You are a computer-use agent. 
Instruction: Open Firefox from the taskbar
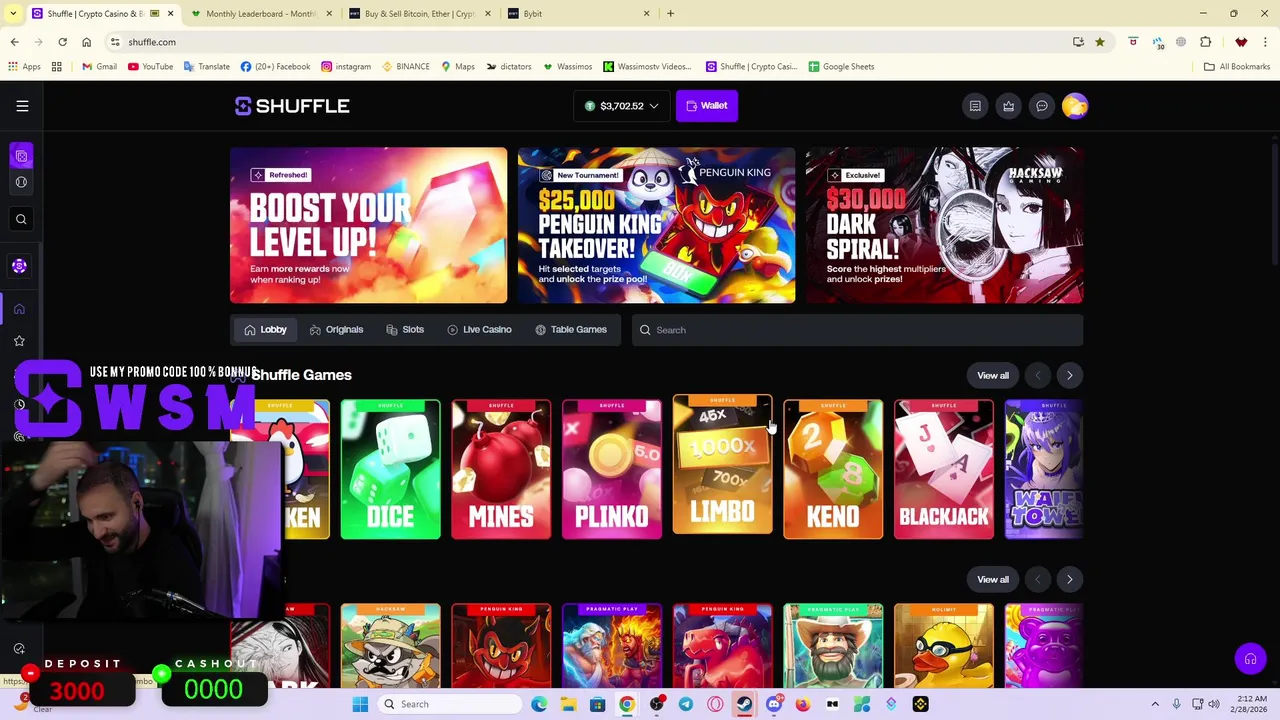click(x=802, y=704)
